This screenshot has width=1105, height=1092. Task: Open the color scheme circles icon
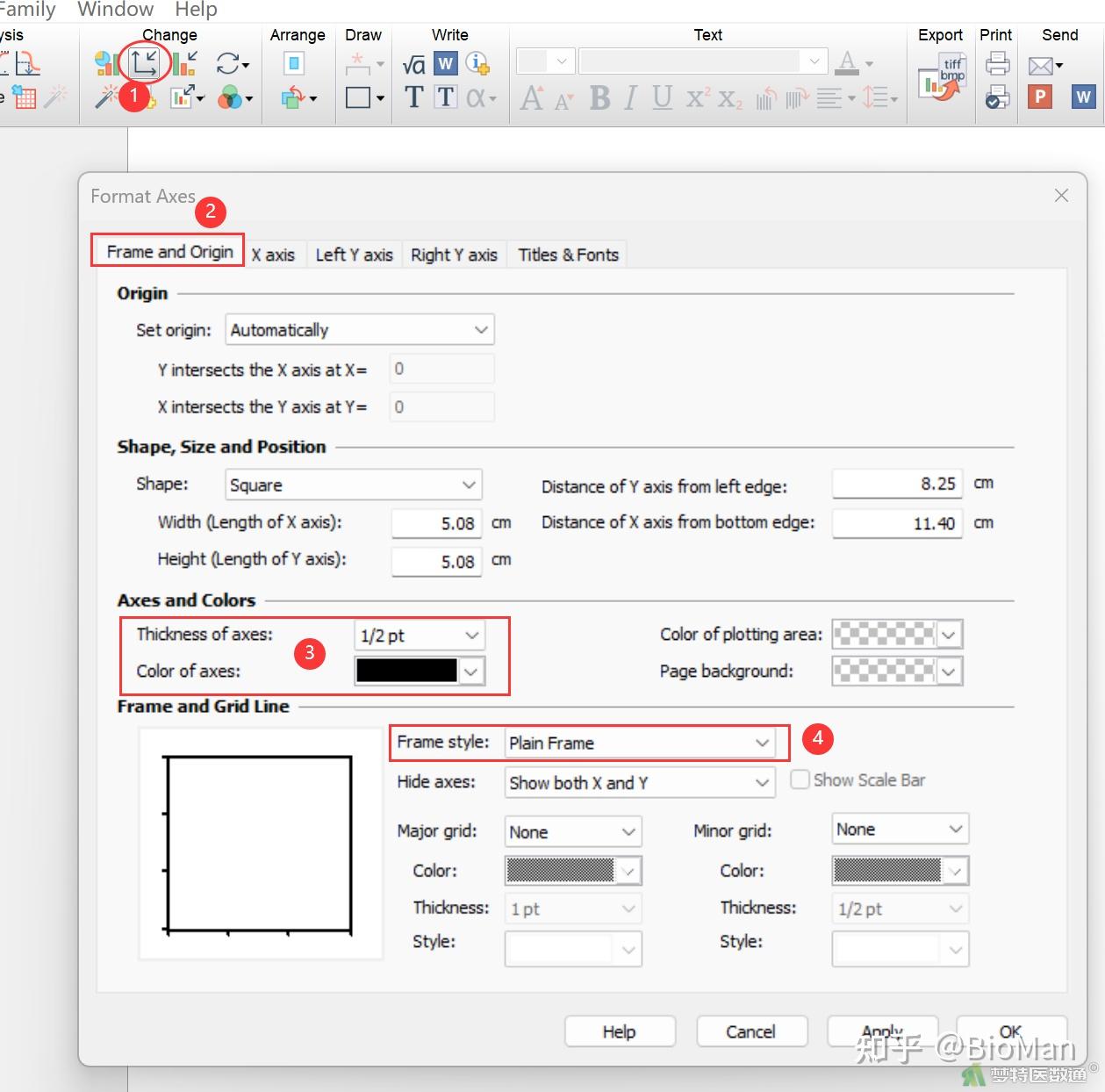[230, 97]
